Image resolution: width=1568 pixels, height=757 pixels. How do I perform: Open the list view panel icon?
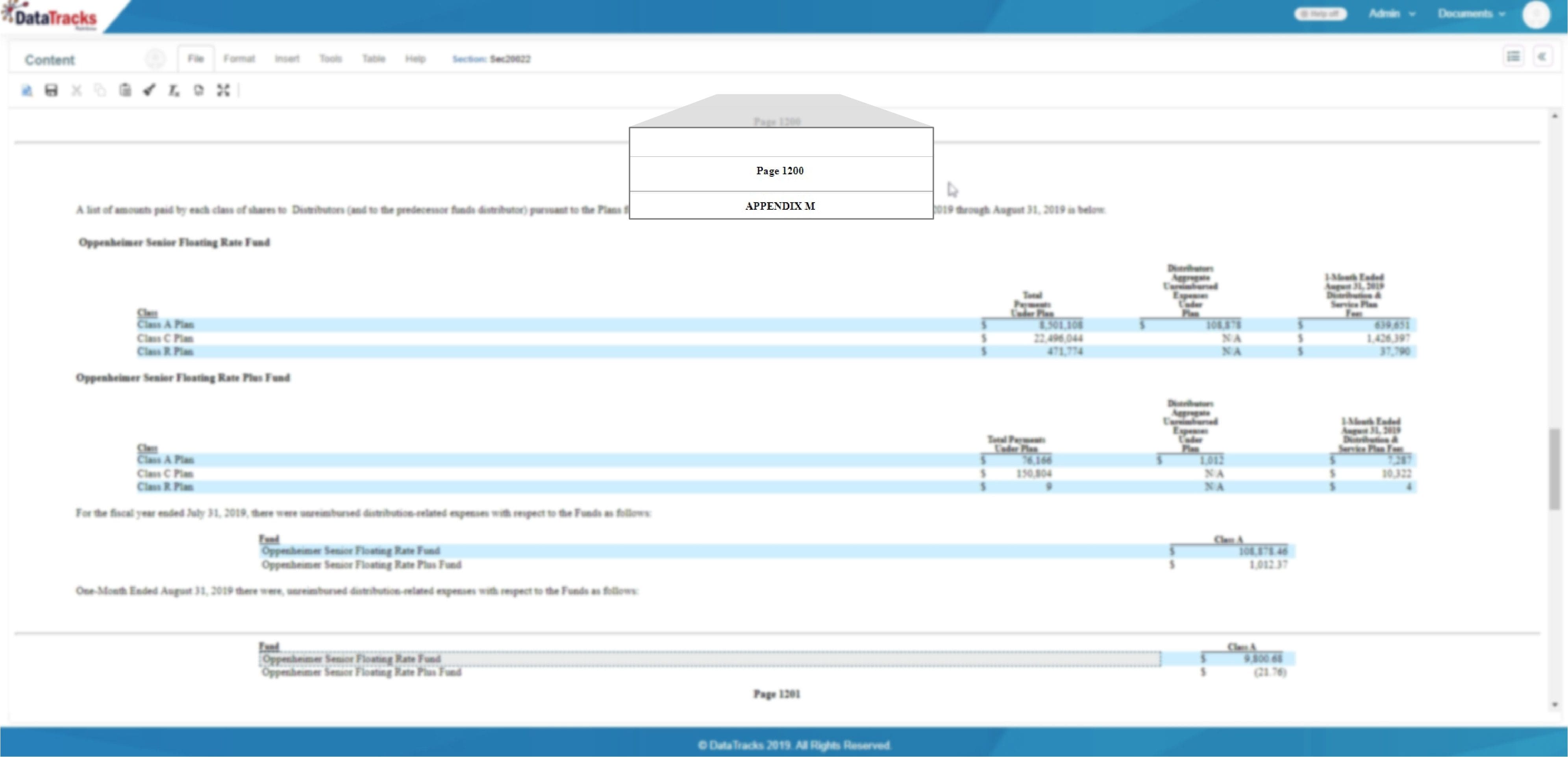1513,57
